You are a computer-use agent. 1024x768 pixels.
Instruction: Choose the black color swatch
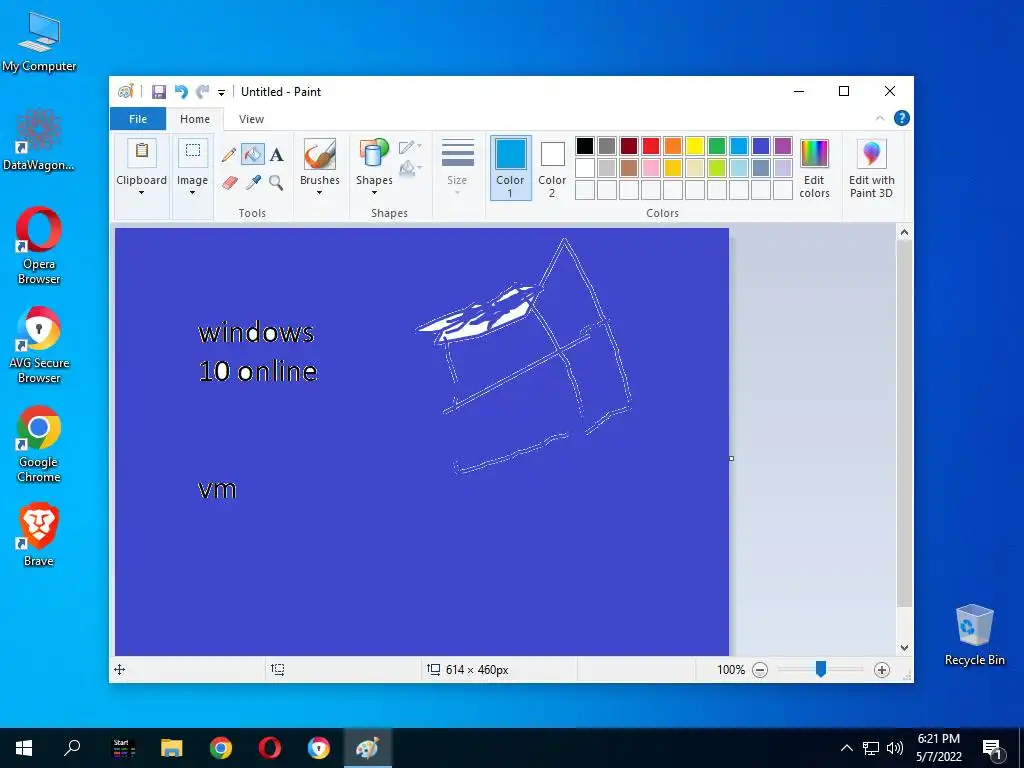point(585,146)
